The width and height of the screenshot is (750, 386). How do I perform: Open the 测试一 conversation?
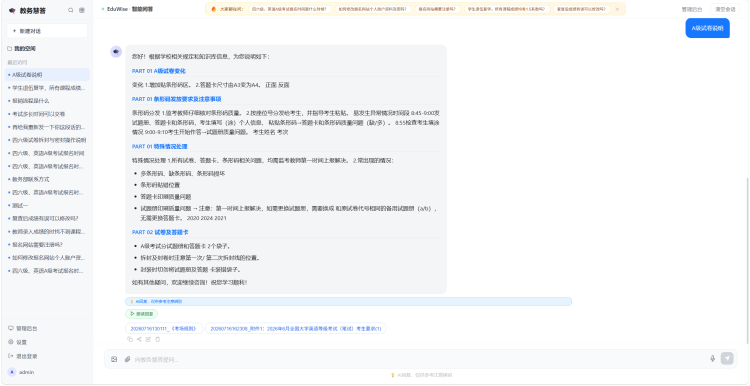(47, 205)
